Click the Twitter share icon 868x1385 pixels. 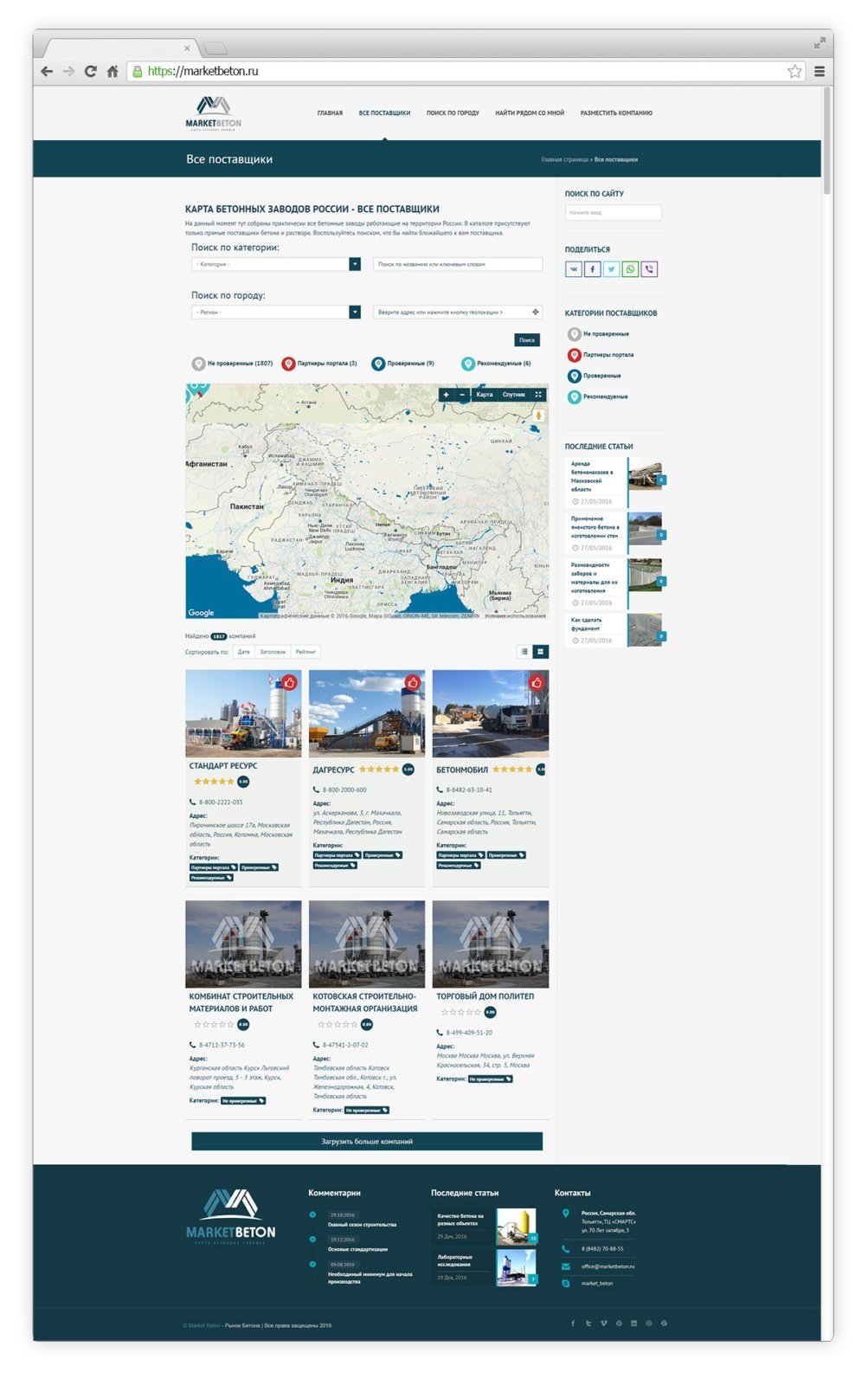tap(612, 269)
